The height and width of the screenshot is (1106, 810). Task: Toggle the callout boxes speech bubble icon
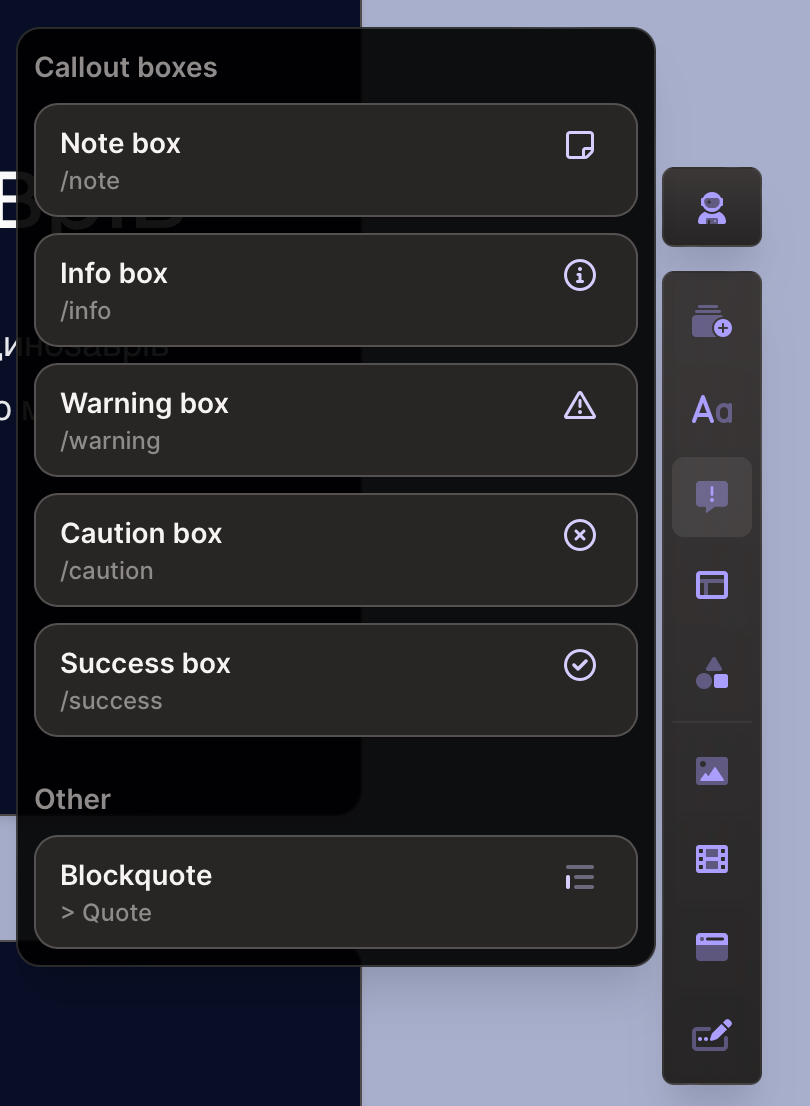pos(711,496)
